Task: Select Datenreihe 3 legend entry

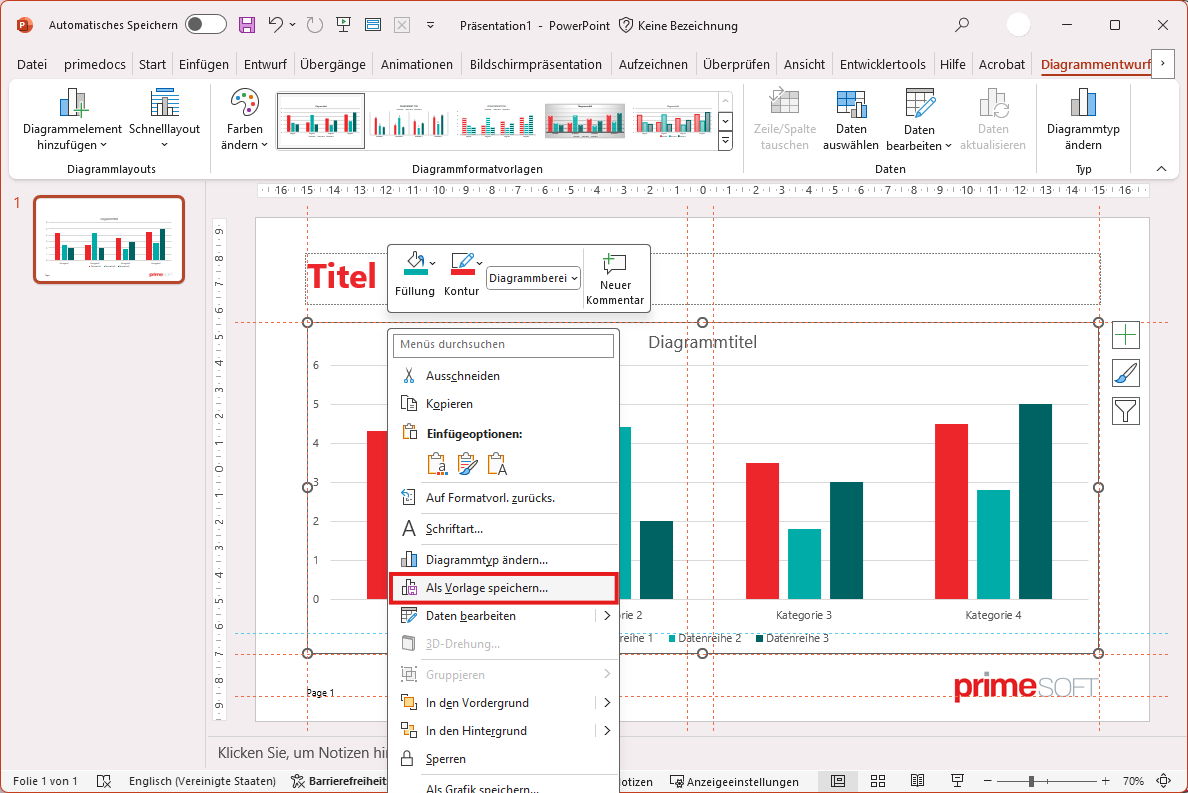Action: (793, 638)
